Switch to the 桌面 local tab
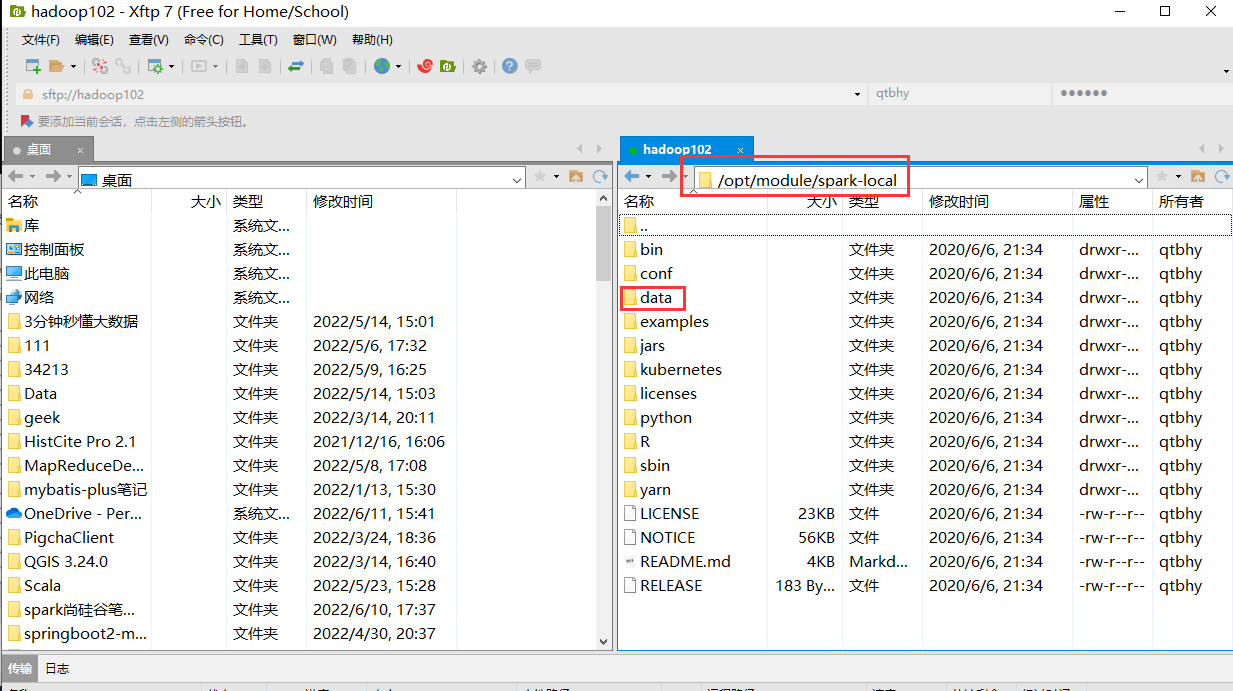Screen dimensions: 1233x691 tap(47, 149)
